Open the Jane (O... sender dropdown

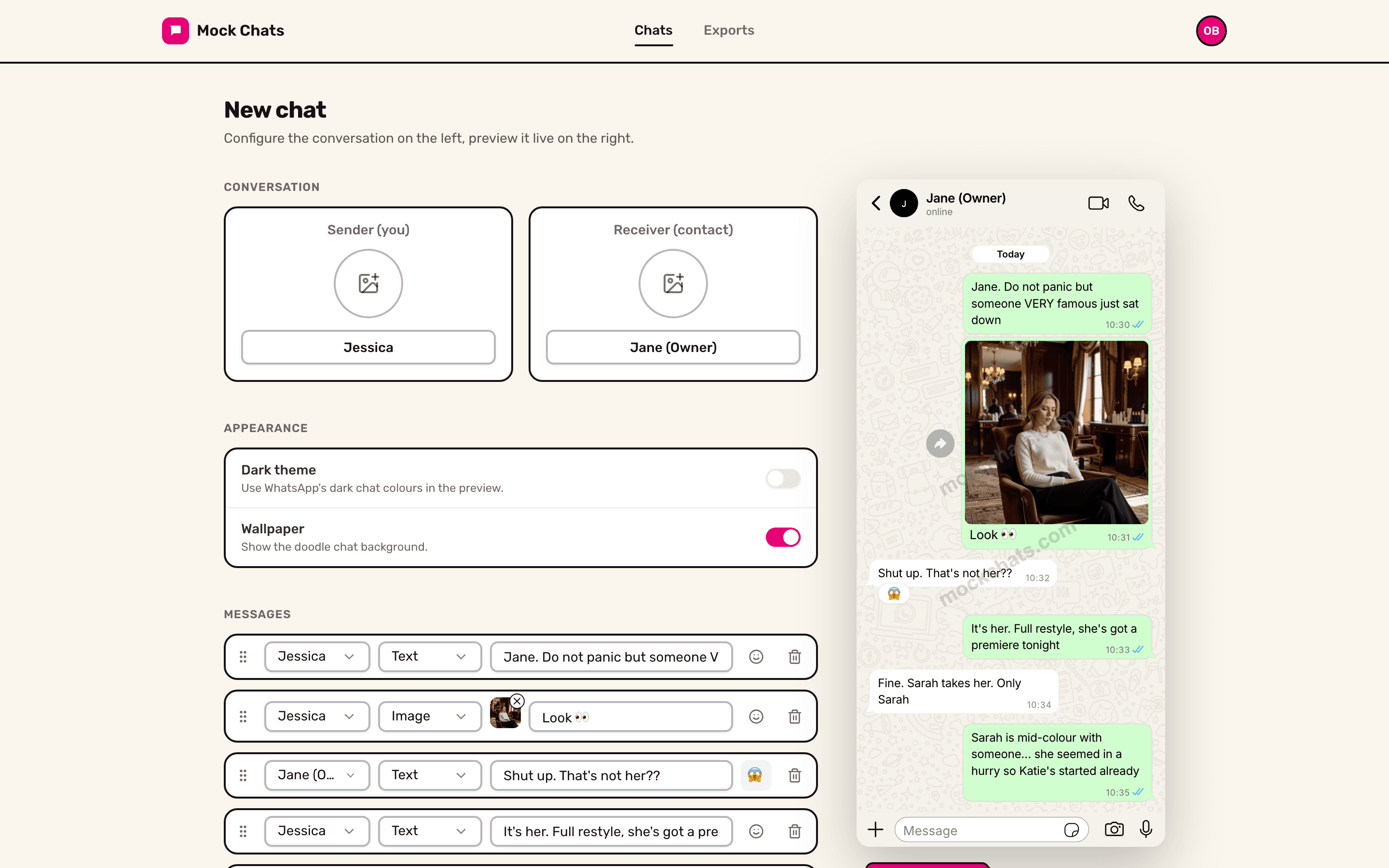[x=317, y=775]
